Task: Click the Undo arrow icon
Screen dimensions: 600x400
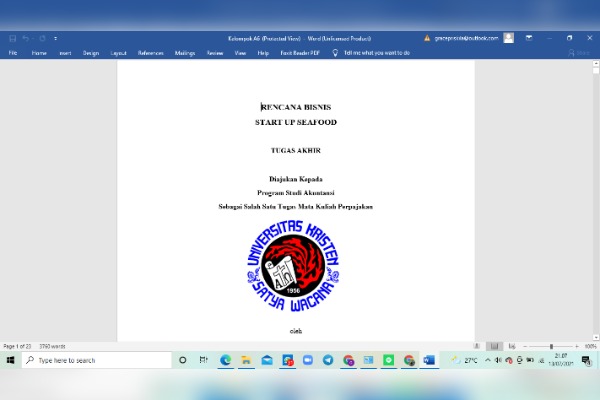Action: pyautogui.click(x=26, y=38)
